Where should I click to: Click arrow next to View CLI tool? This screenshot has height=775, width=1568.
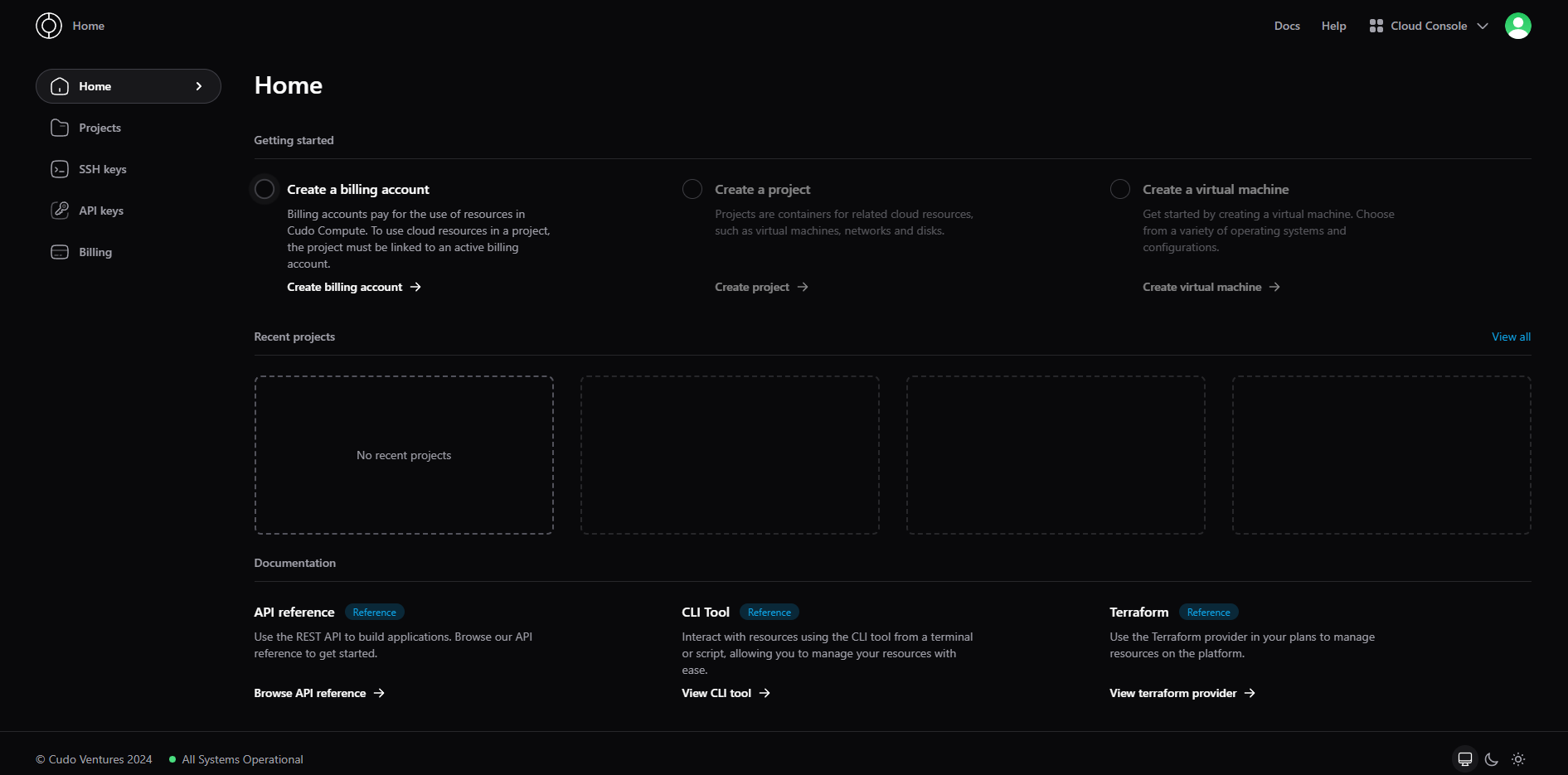(x=765, y=693)
